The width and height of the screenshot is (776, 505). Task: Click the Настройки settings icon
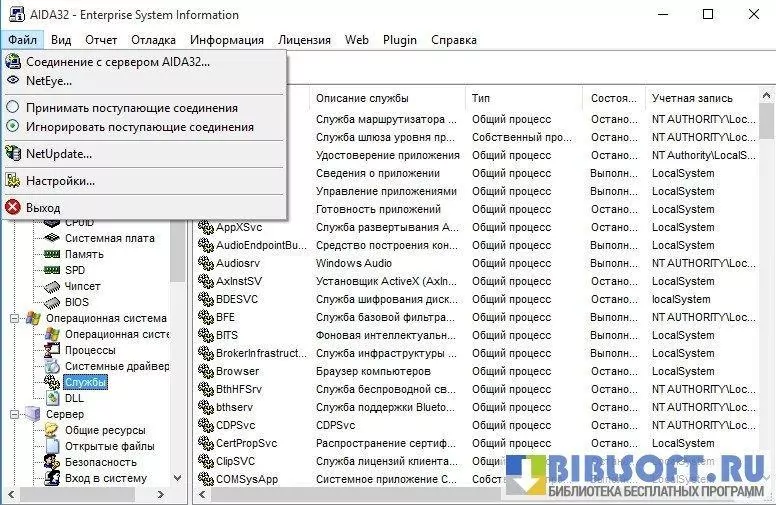[13, 180]
